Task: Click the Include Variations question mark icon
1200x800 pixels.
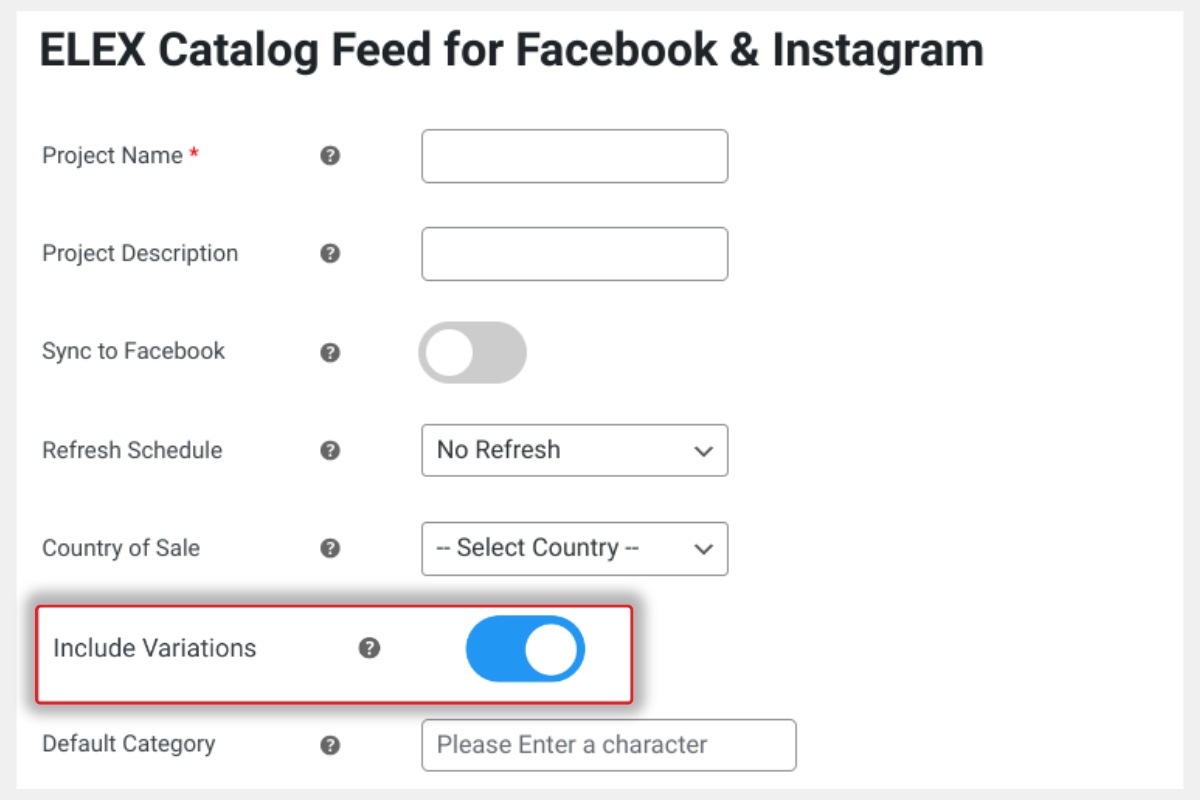Action: click(x=369, y=648)
